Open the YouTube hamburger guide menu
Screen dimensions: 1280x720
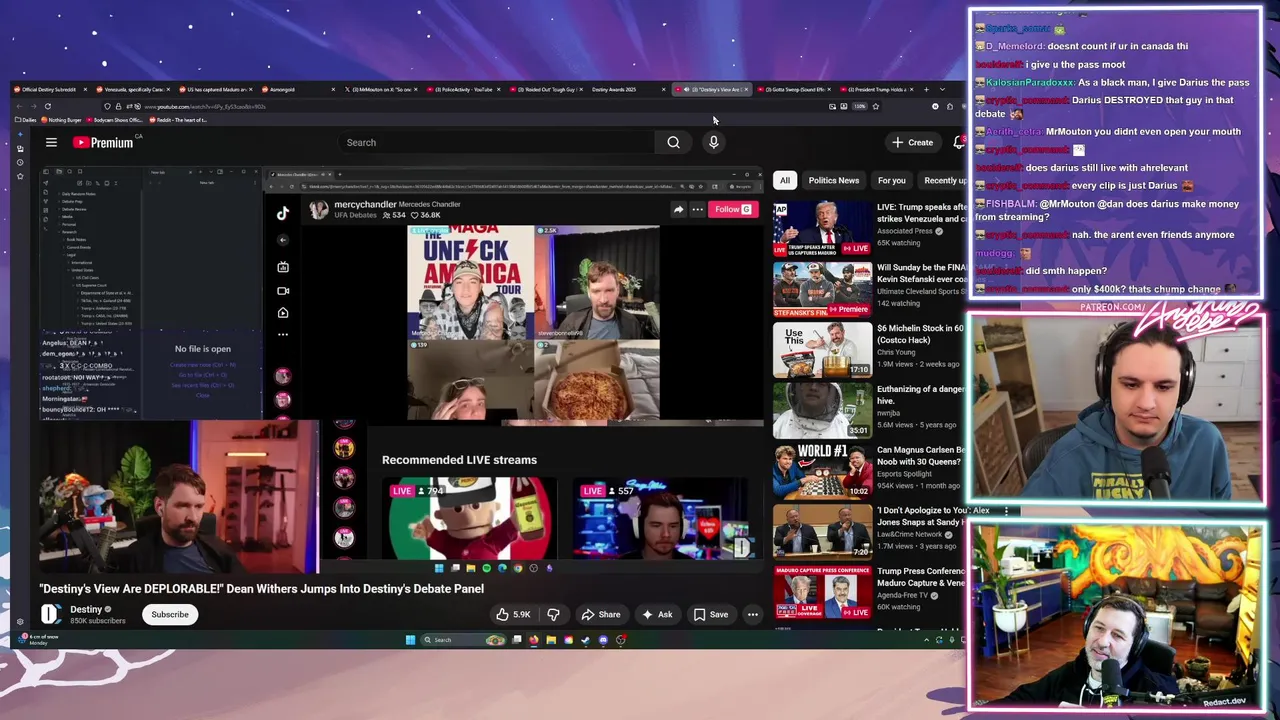click(x=51, y=142)
